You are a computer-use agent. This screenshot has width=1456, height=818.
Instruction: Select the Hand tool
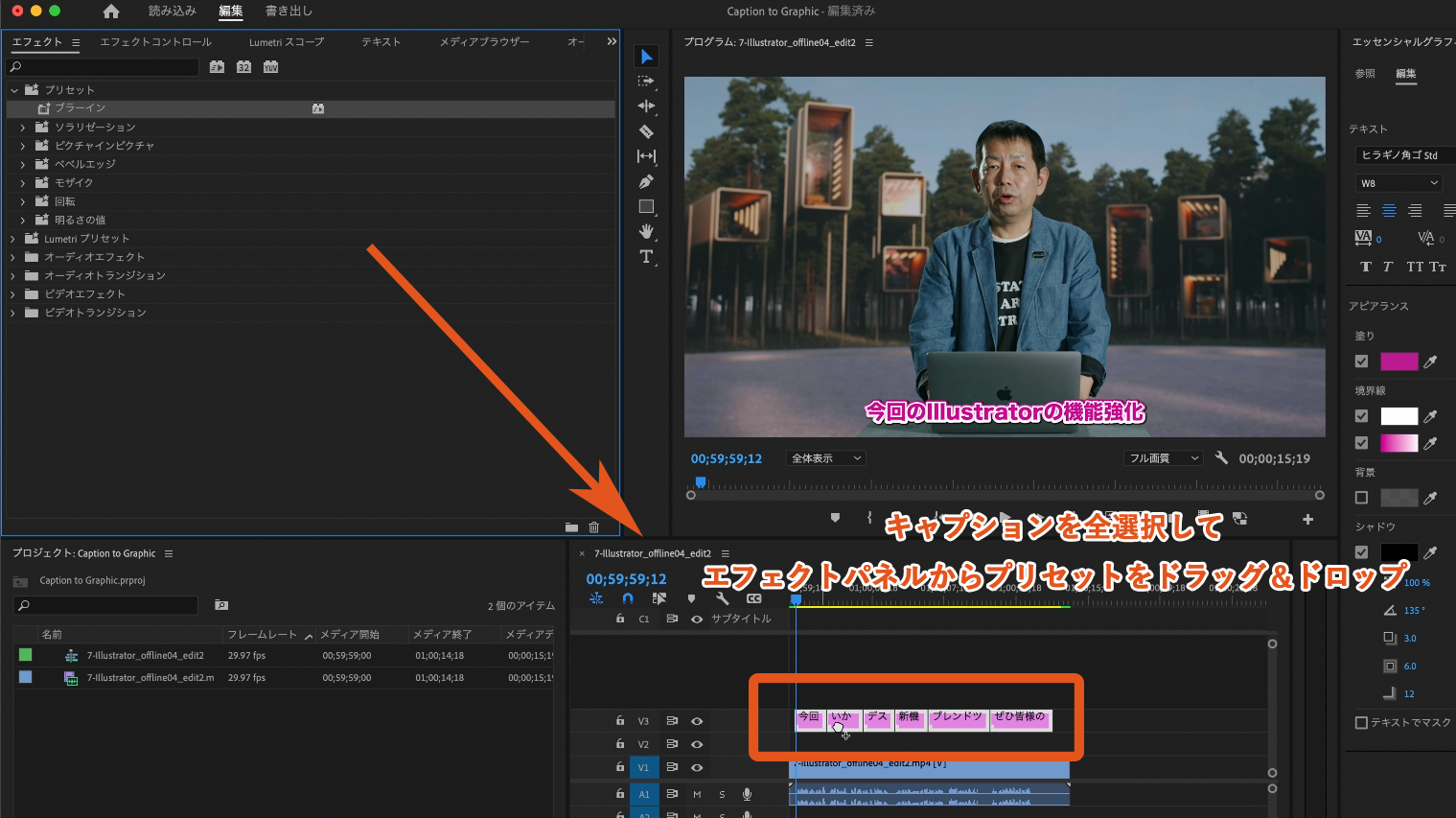[646, 231]
